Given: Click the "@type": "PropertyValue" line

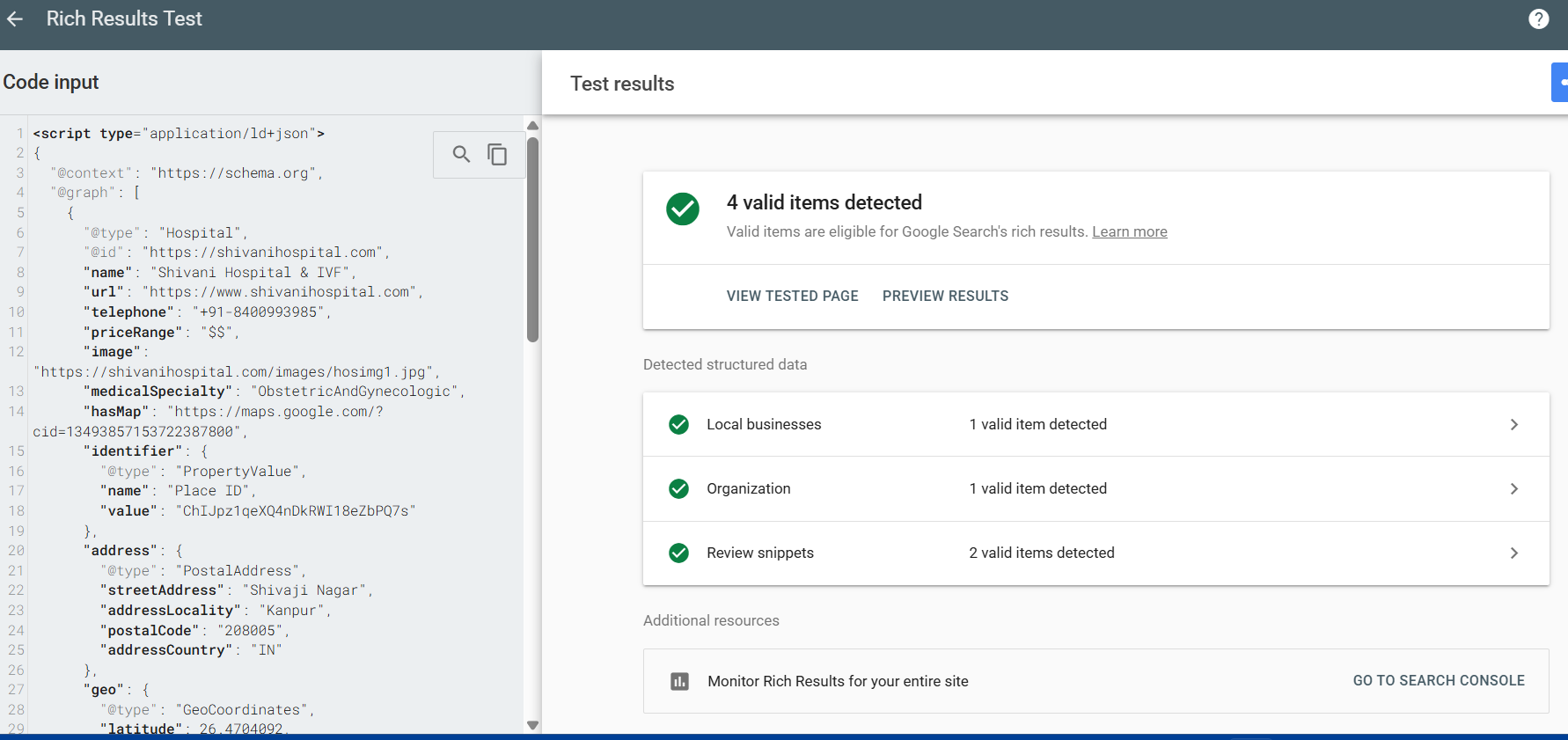Looking at the screenshot, I should (203, 472).
